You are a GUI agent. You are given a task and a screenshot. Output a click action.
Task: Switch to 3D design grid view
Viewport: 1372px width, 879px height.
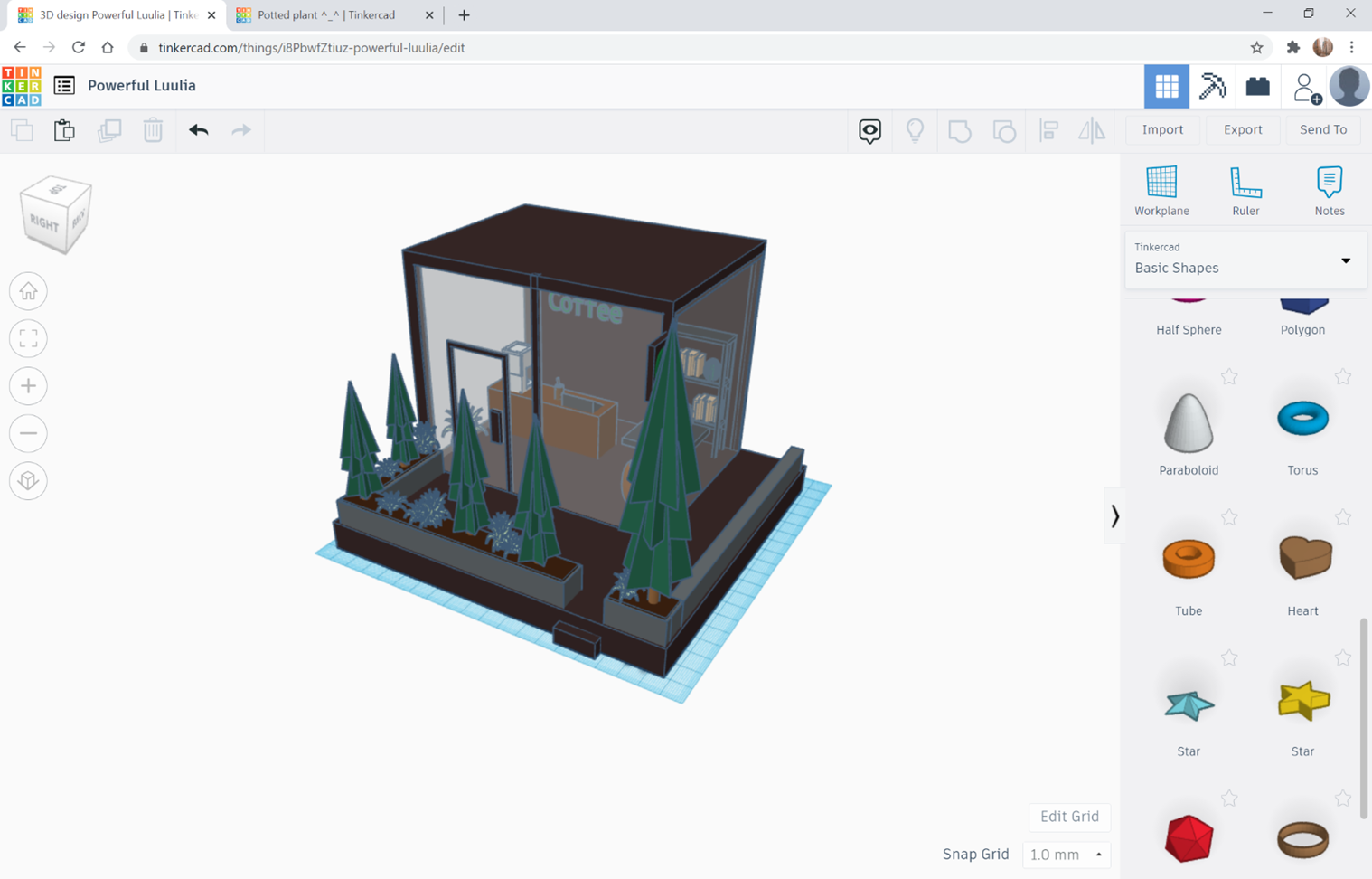coord(1167,86)
